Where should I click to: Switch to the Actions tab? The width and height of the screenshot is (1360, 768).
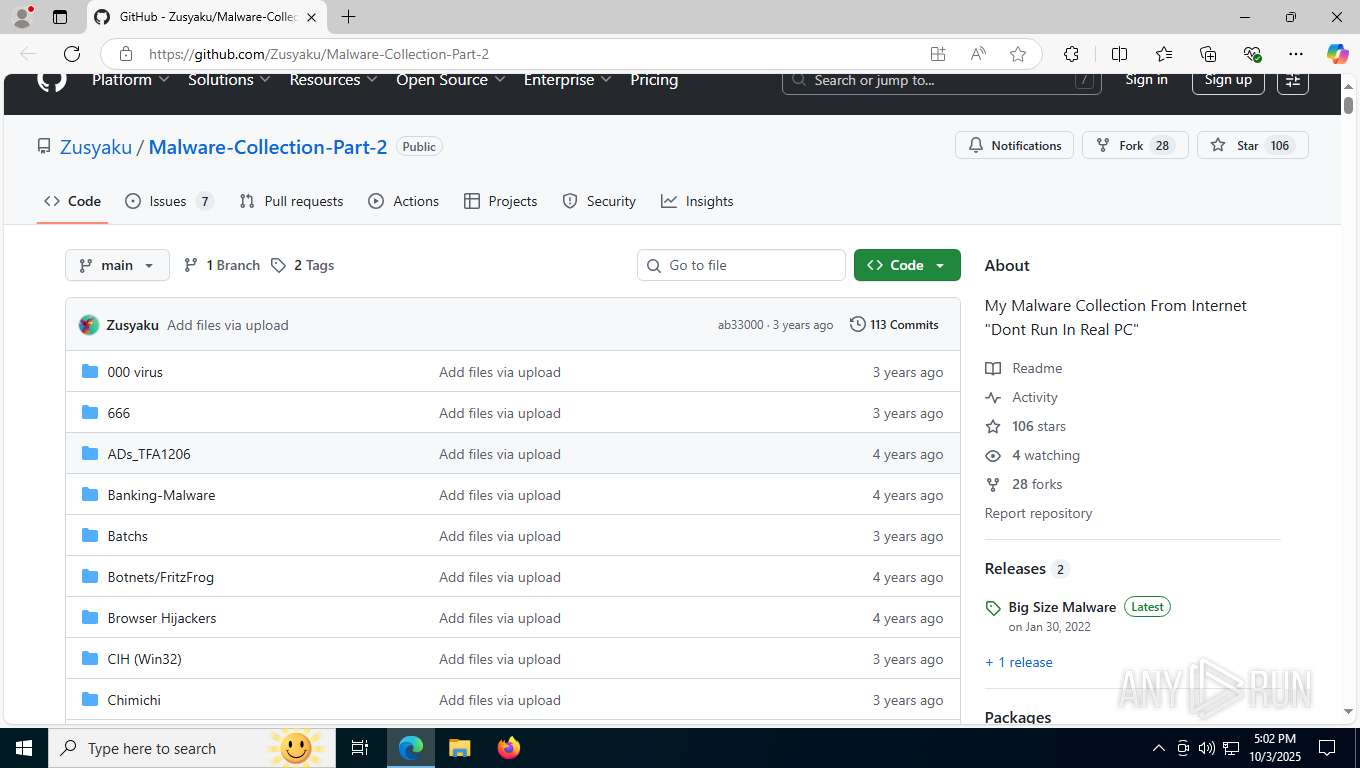click(x=404, y=201)
